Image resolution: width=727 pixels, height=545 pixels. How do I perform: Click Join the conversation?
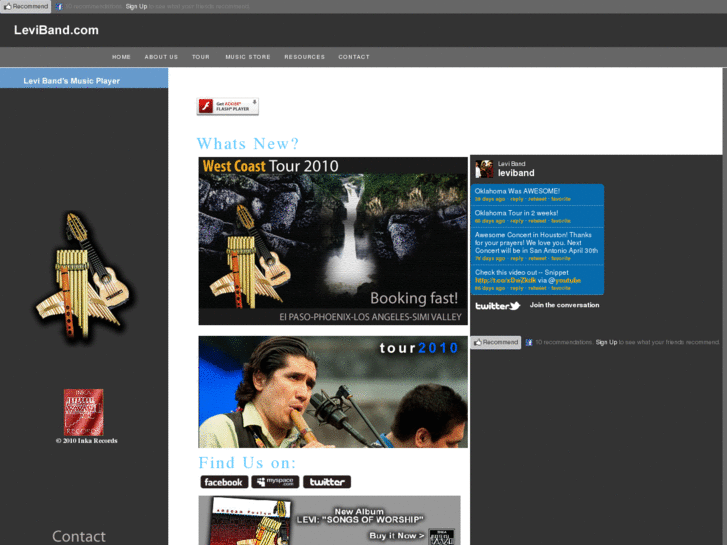click(x=564, y=305)
